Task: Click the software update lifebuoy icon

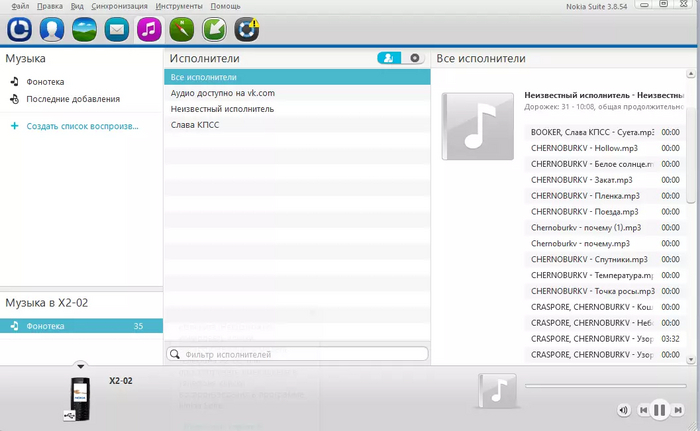Action: tap(246, 29)
